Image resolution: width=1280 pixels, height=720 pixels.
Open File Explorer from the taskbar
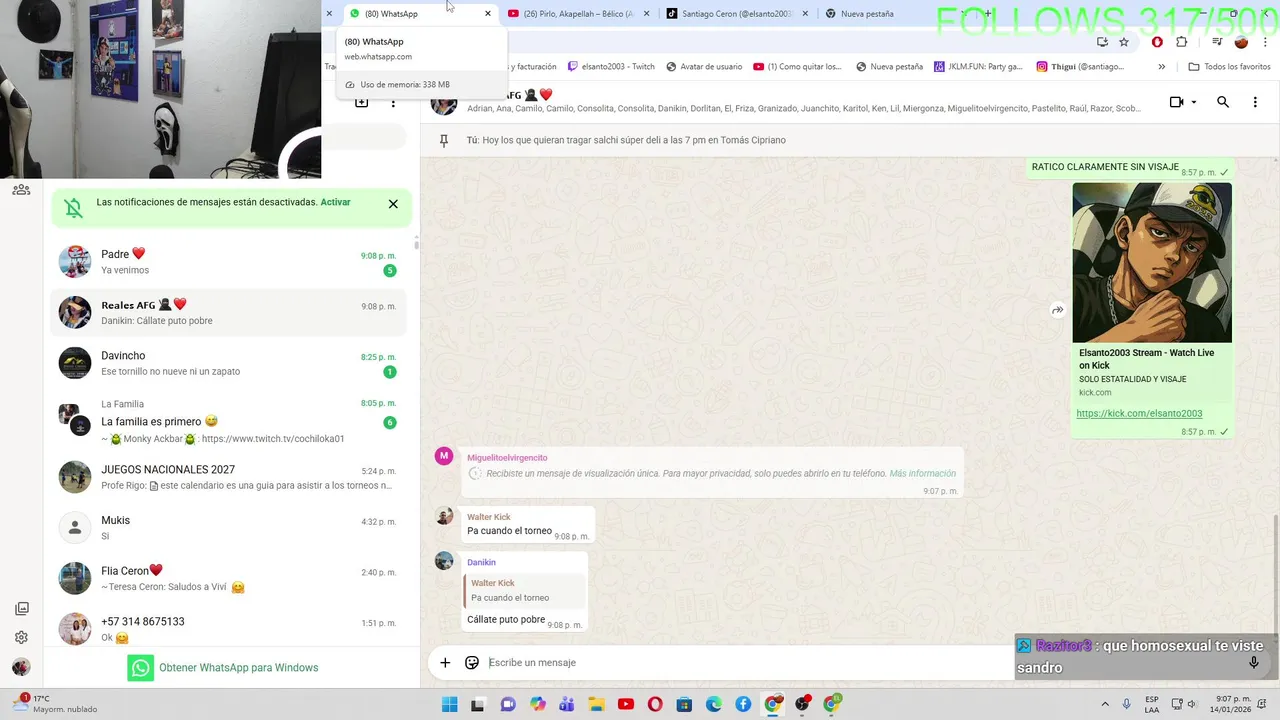(596, 705)
